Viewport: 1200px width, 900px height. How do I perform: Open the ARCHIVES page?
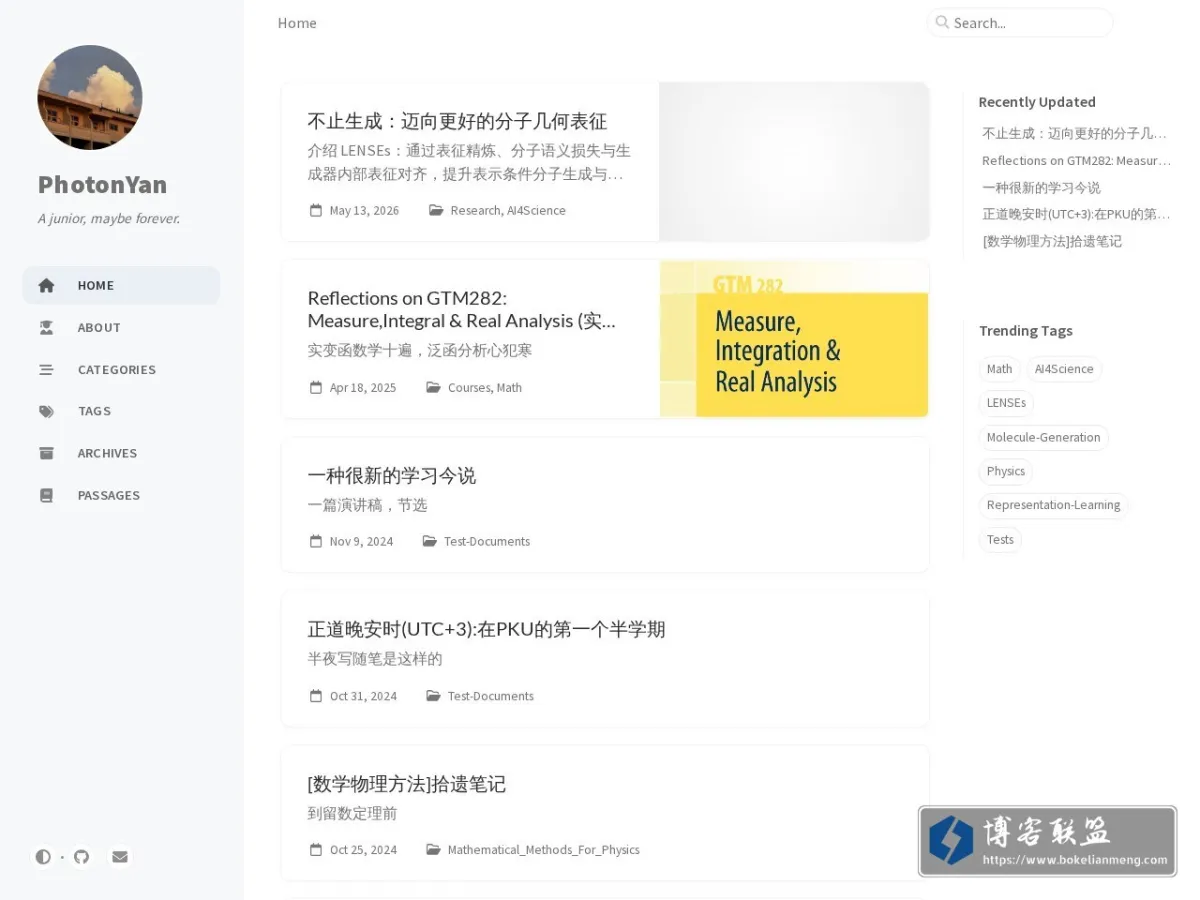(x=121, y=453)
